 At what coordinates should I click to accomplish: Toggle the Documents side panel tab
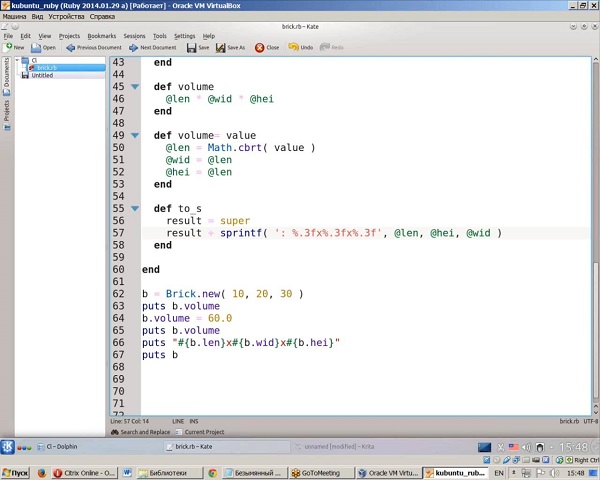click(x=6, y=73)
